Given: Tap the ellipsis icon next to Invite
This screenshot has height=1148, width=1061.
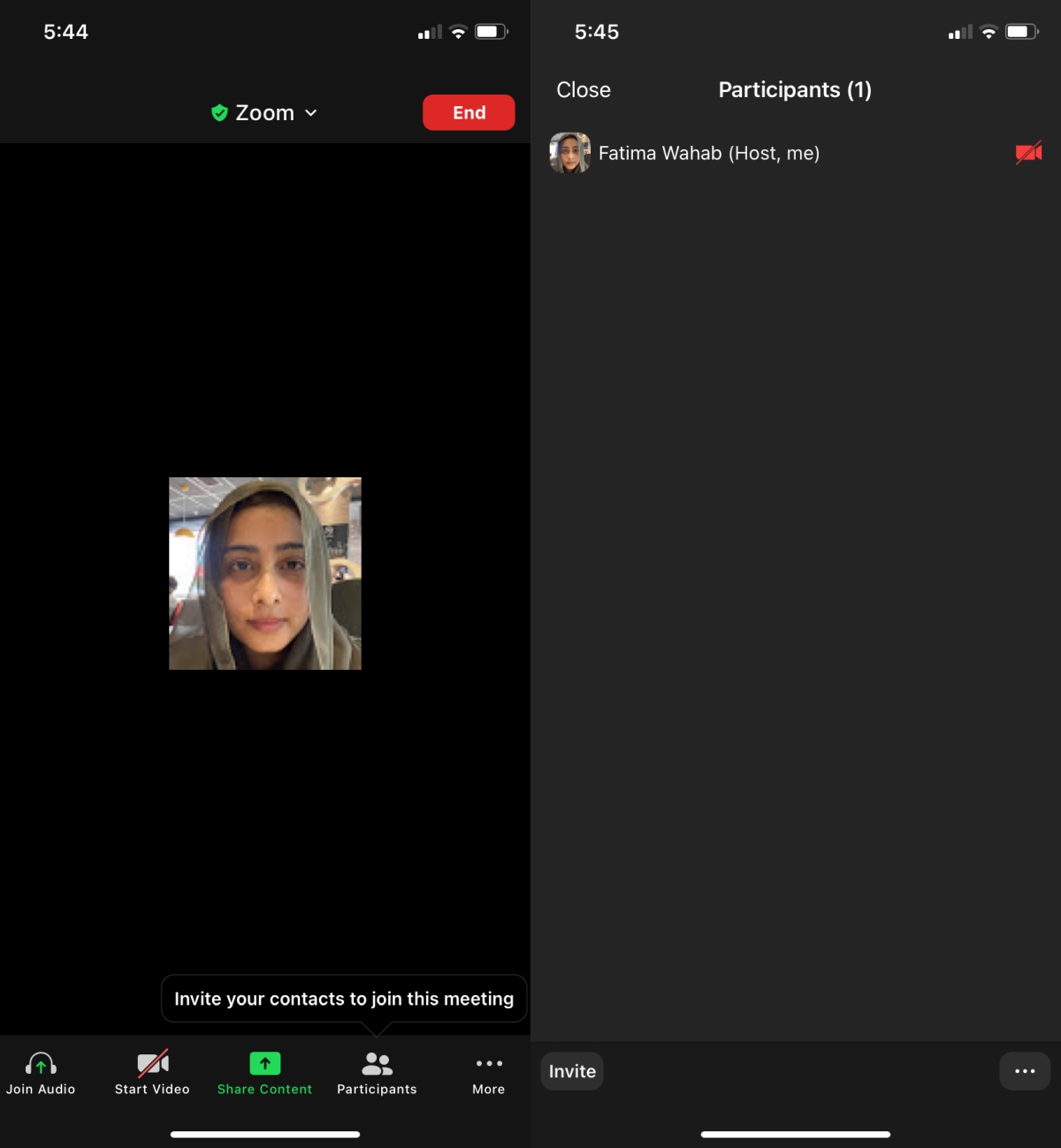Looking at the screenshot, I should (1025, 1070).
